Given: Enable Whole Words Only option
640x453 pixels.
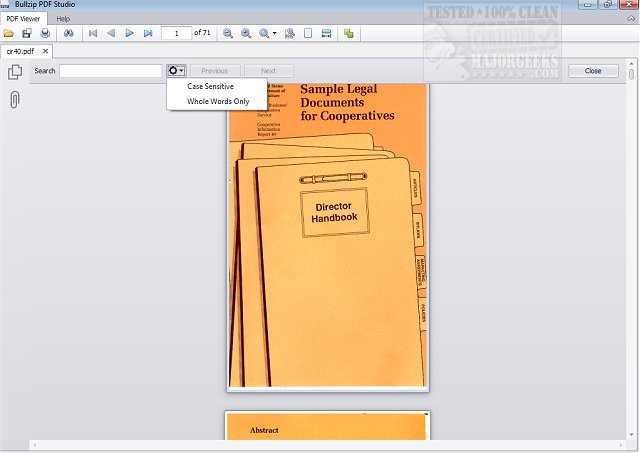Looking at the screenshot, I should point(218,102).
